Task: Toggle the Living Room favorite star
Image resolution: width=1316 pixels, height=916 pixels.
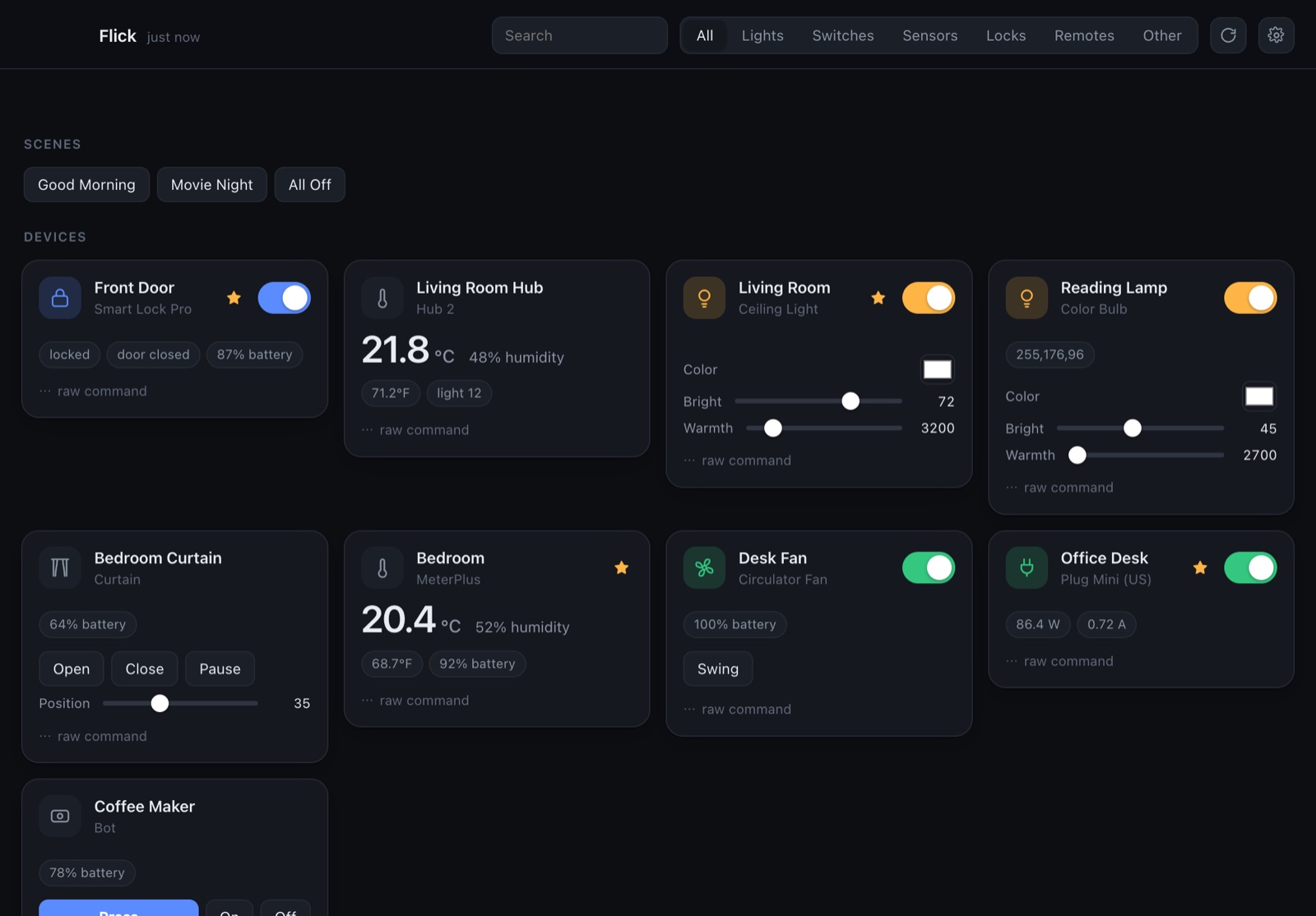Action: (878, 298)
